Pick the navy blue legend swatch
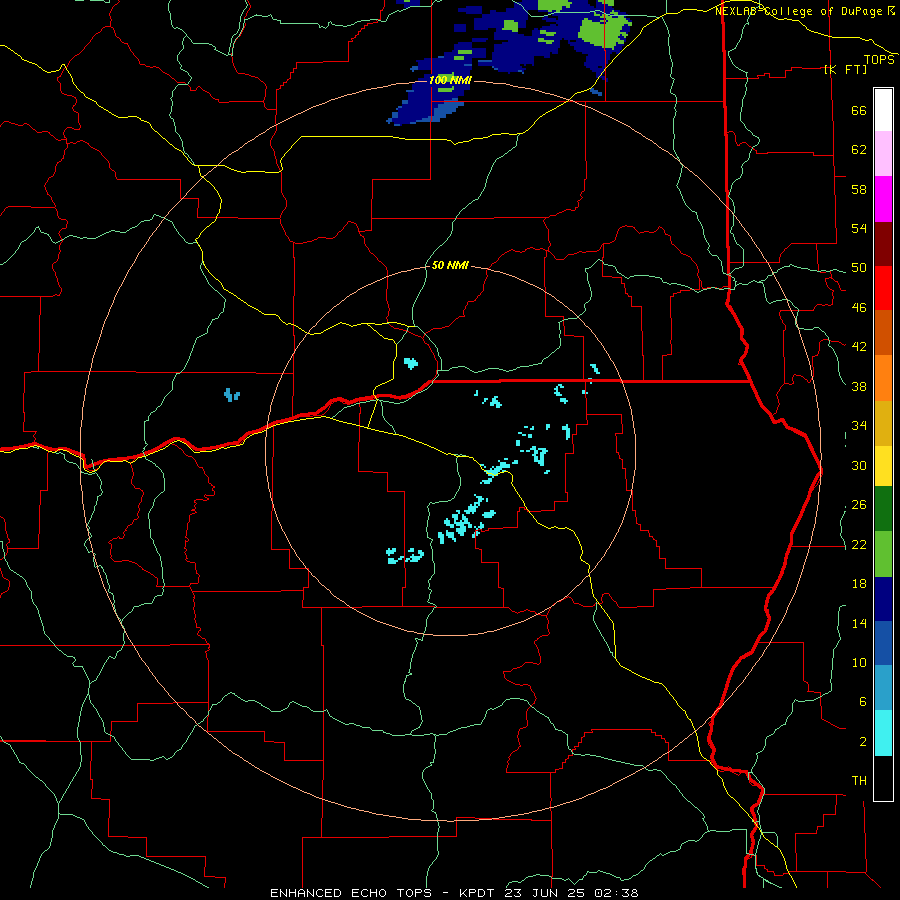Image resolution: width=900 pixels, height=900 pixels. click(883, 599)
